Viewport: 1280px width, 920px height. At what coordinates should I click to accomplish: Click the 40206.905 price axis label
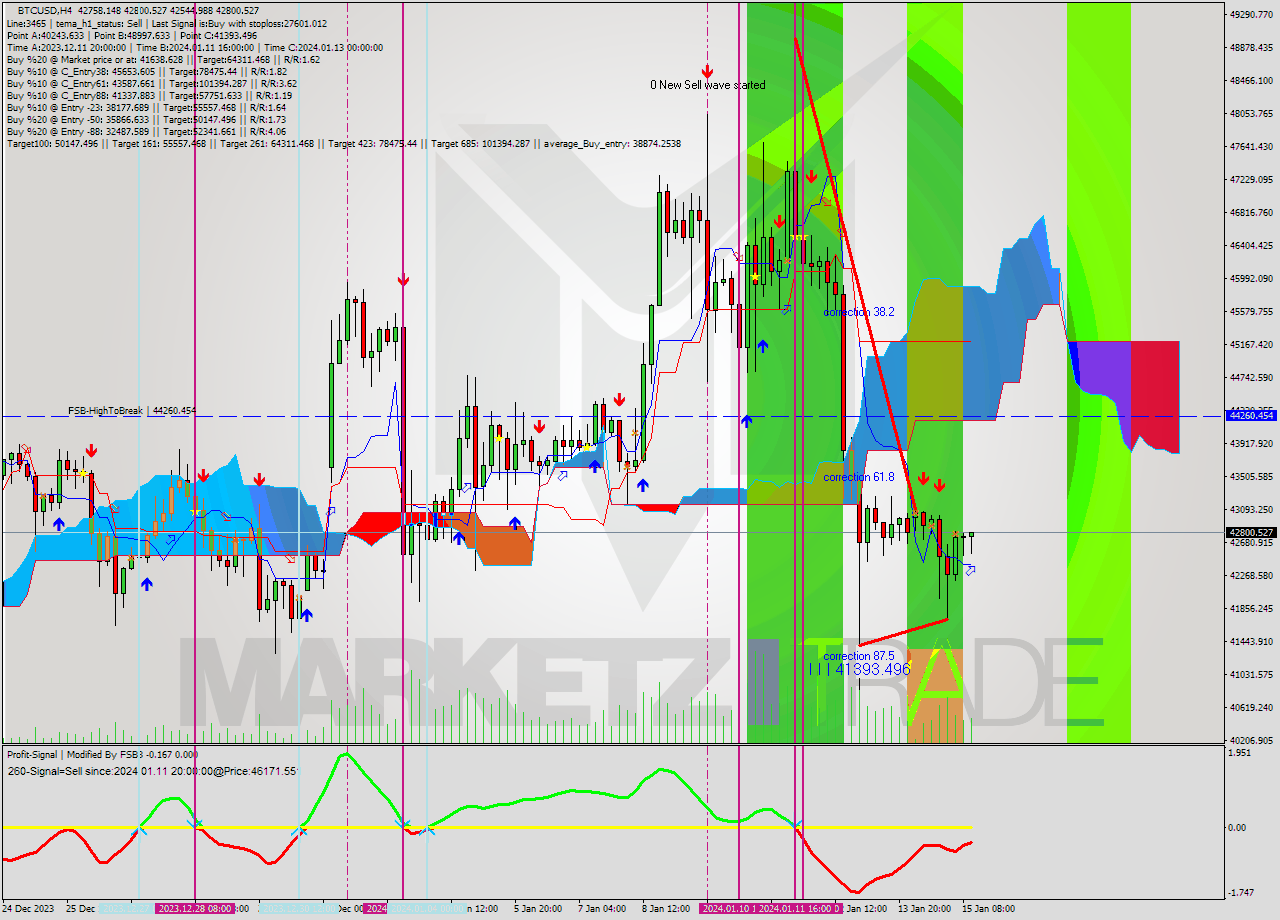[x=1251, y=740]
